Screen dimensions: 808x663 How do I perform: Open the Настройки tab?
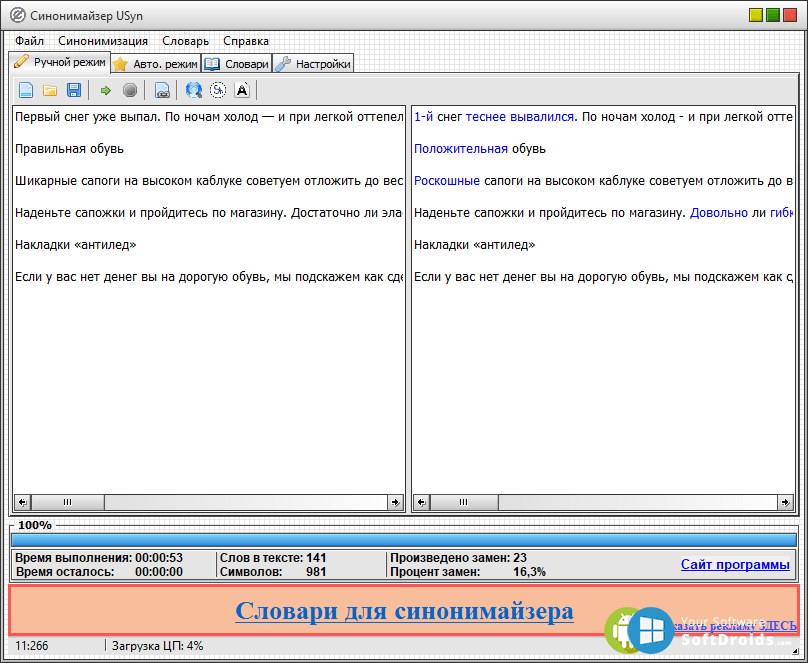(x=313, y=64)
